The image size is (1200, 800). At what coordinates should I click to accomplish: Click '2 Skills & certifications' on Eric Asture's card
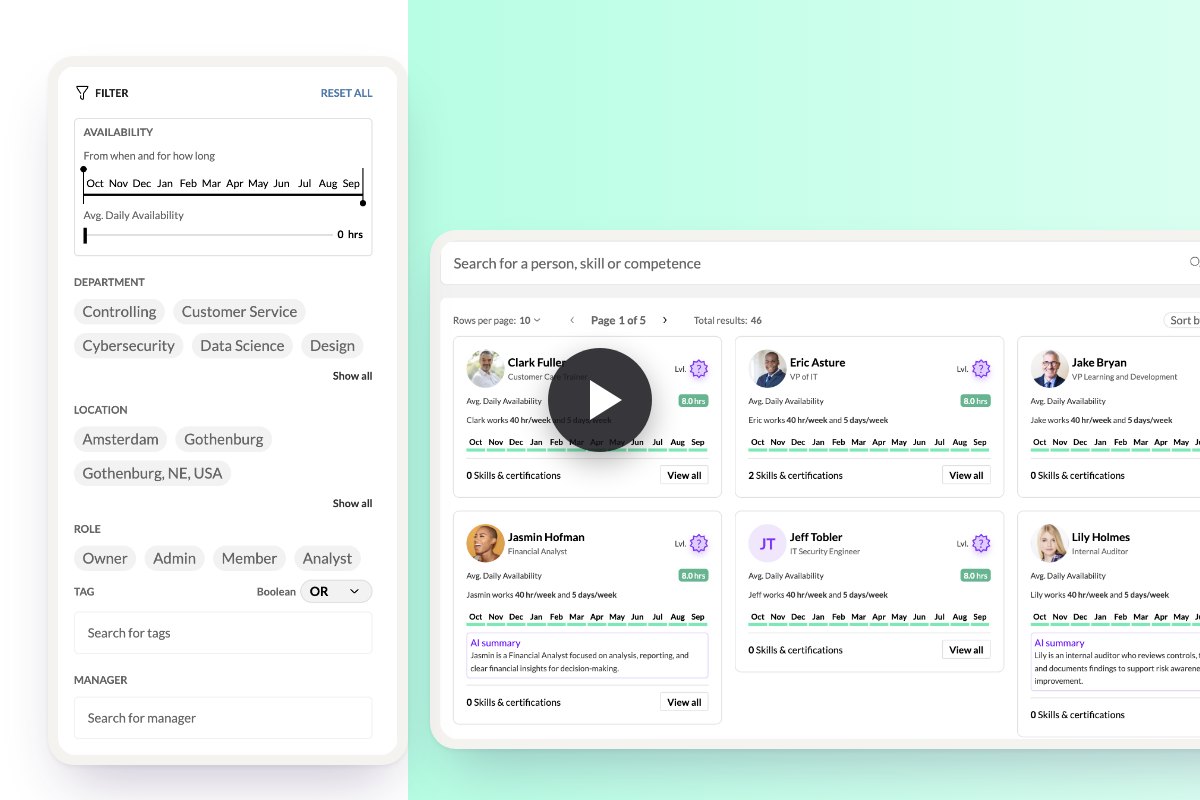[796, 476]
